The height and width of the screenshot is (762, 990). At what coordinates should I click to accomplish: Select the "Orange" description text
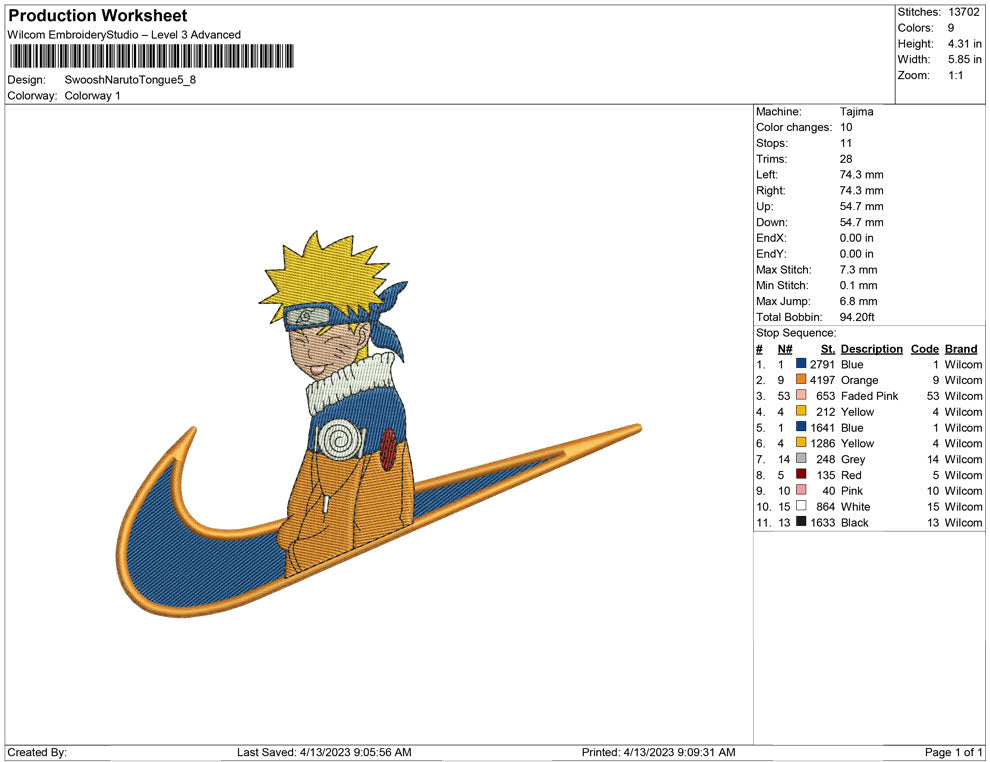[x=859, y=380]
